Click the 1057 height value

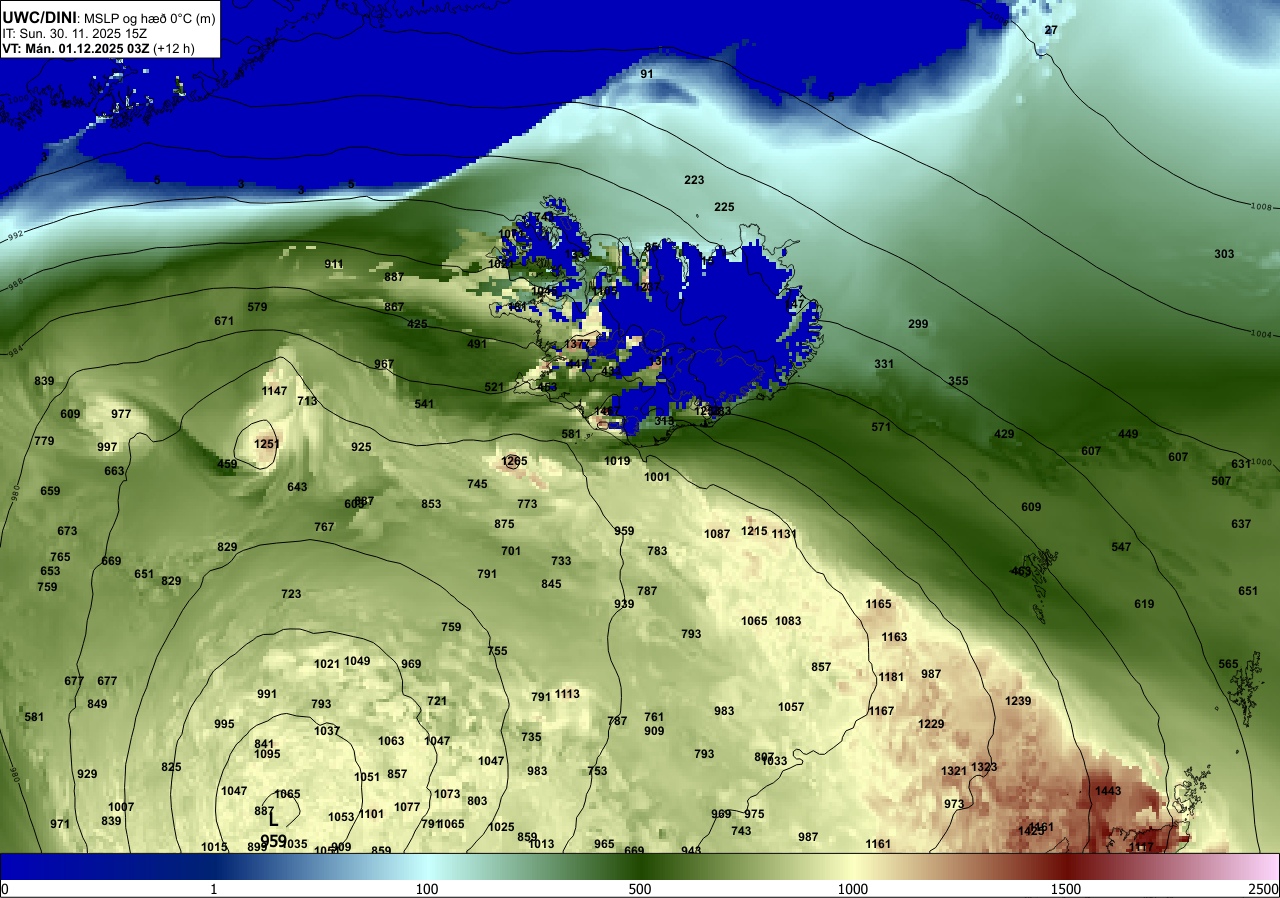pyautogui.click(x=791, y=707)
